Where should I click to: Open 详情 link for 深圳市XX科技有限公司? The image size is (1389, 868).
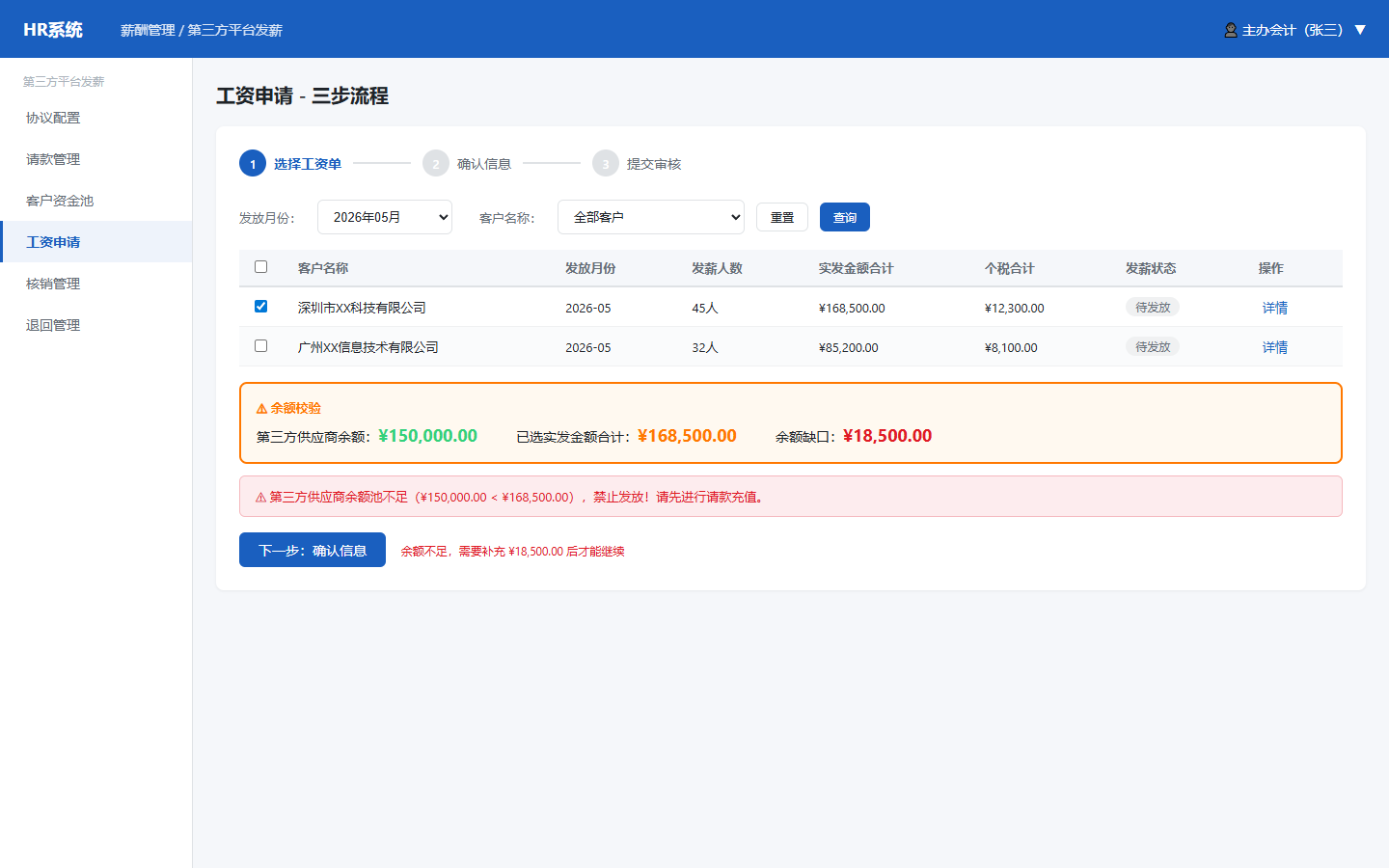click(1275, 308)
